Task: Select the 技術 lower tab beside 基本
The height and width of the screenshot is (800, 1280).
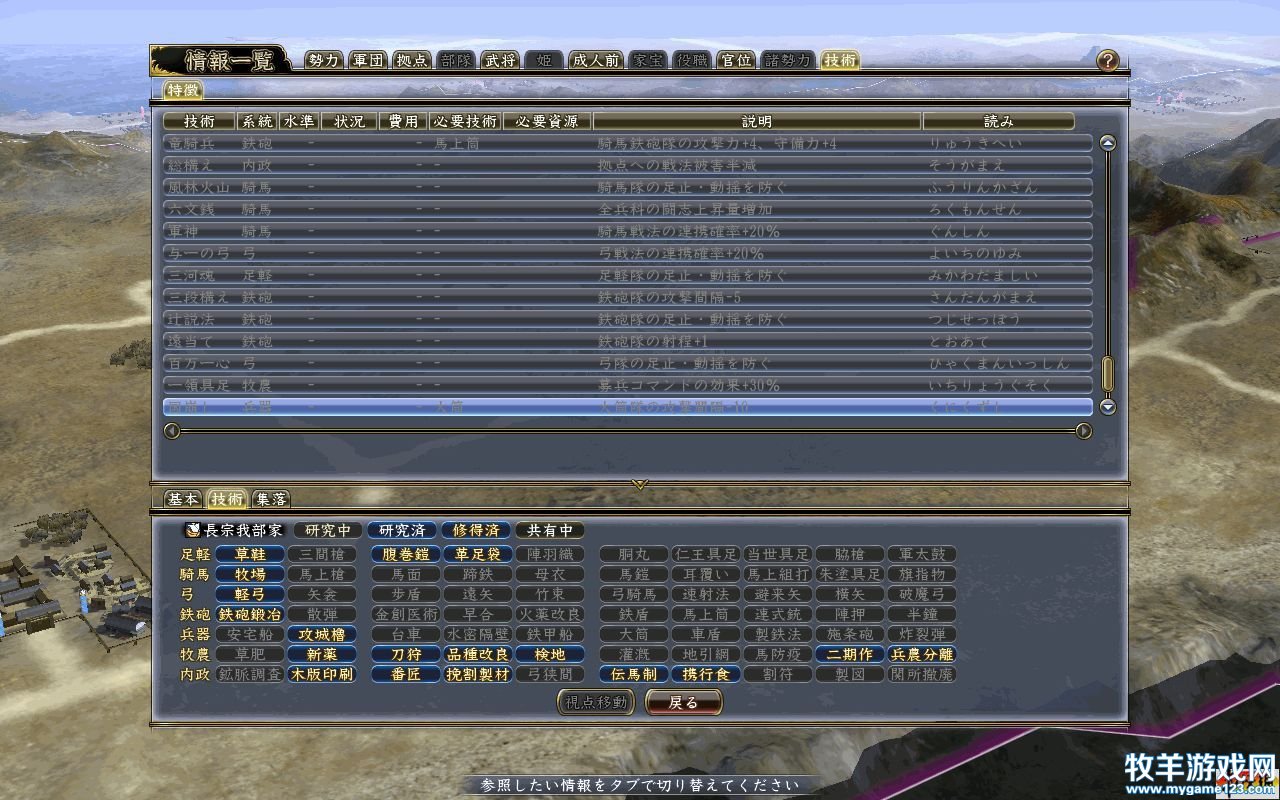Action: 227,499
